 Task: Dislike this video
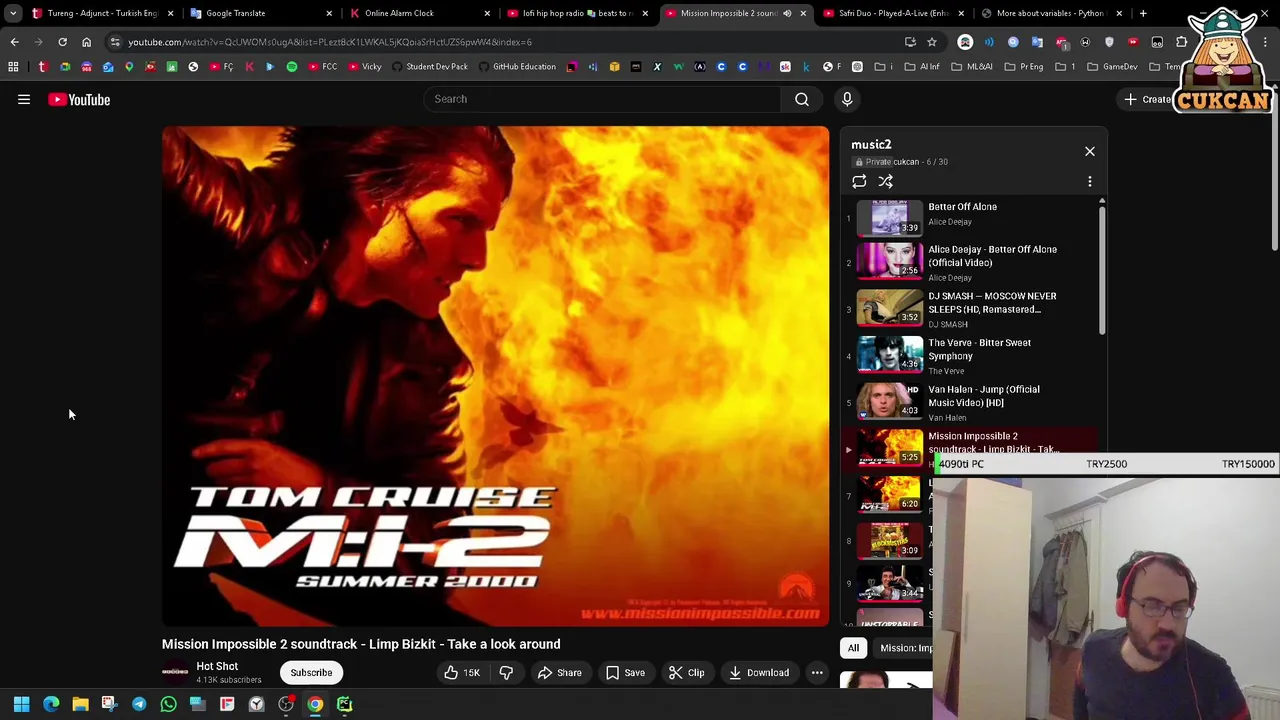pyautogui.click(x=506, y=672)
